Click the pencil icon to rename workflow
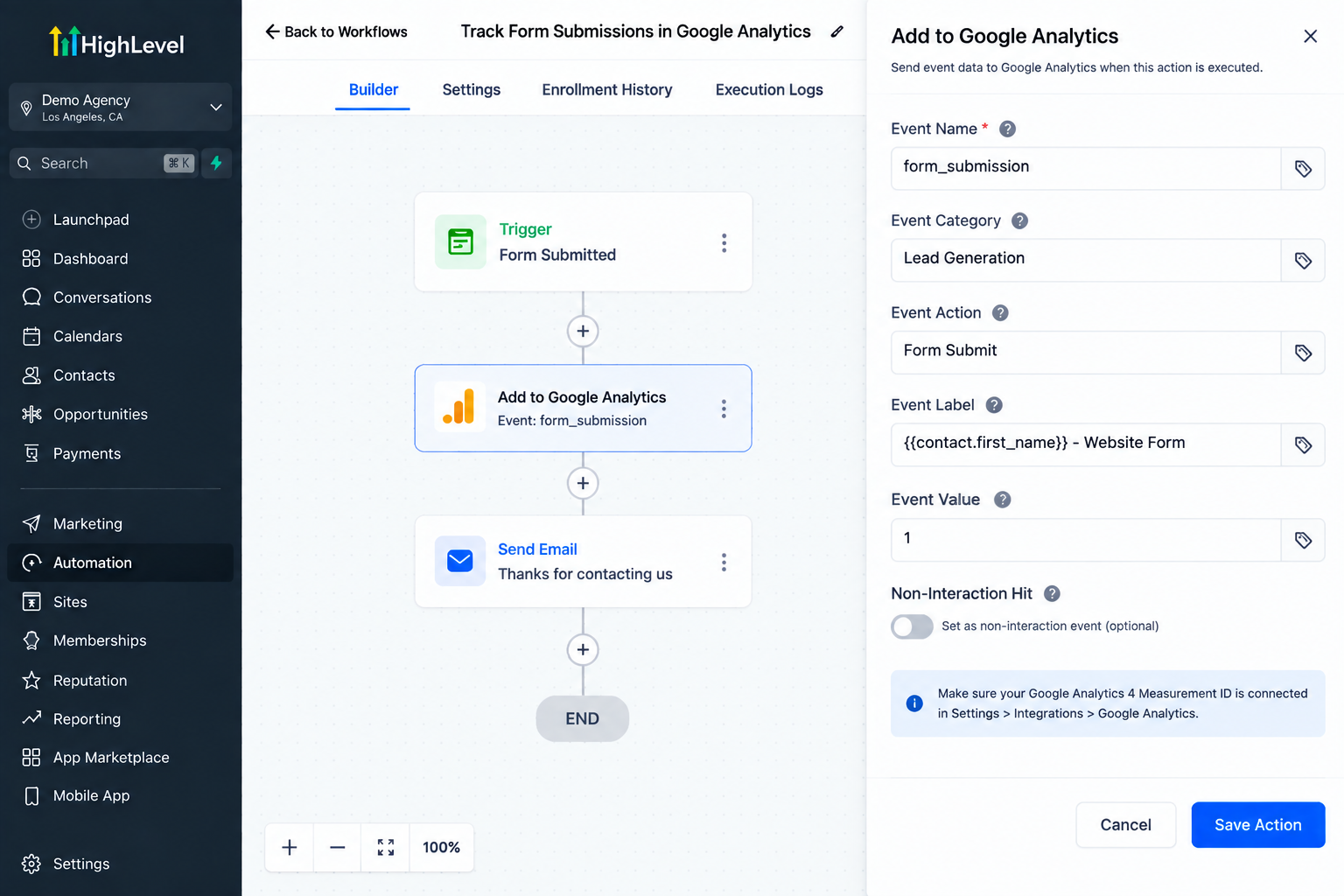1344x896 pixels. 837,31
